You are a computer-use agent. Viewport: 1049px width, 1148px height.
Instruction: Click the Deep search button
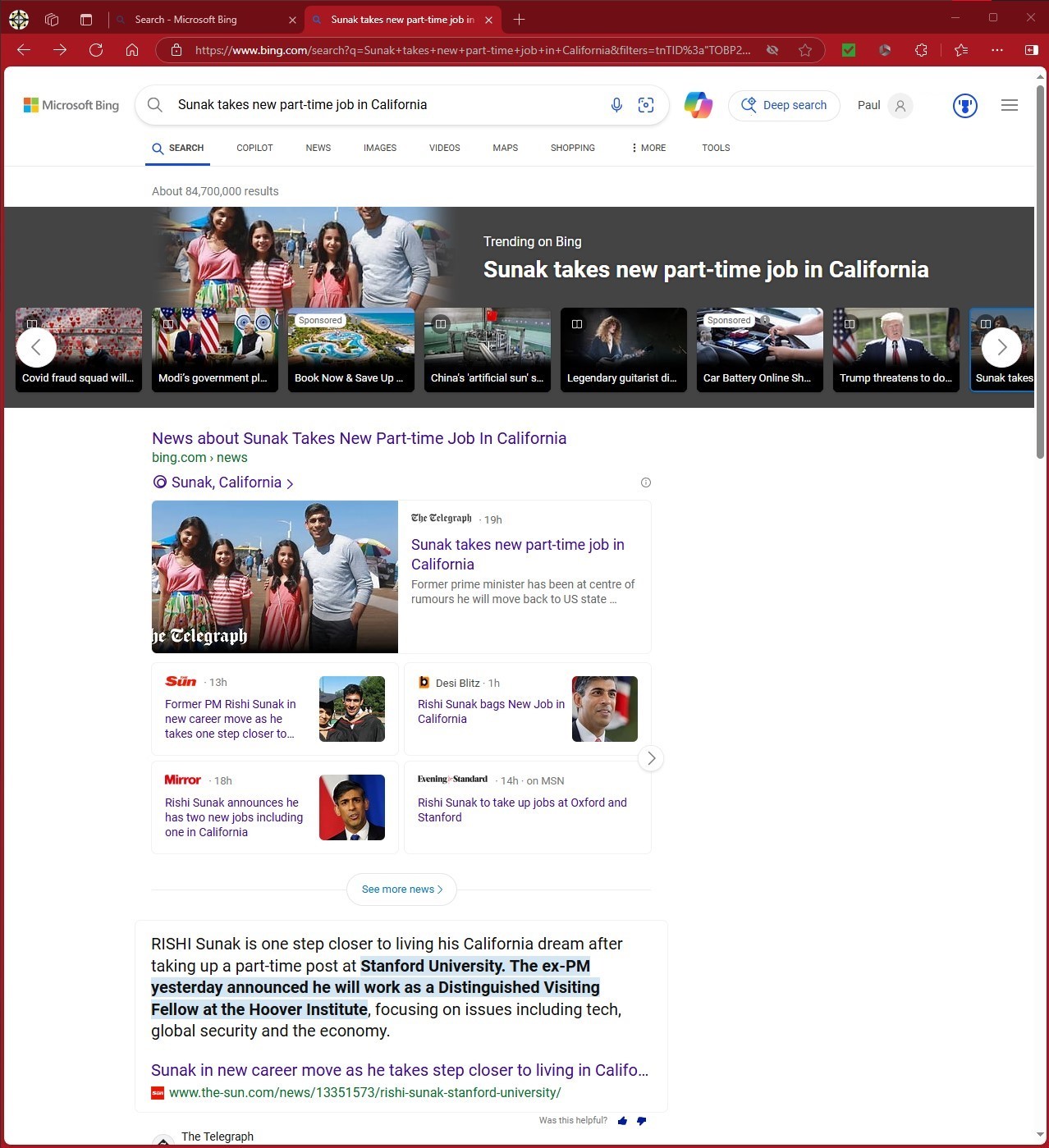[784, 105]
